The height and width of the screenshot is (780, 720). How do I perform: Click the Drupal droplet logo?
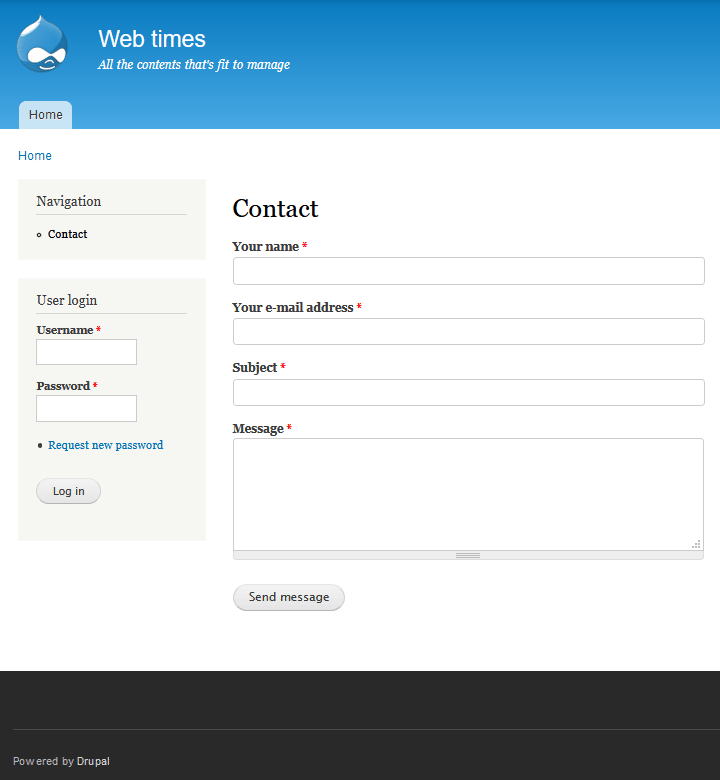coord(42,45)
